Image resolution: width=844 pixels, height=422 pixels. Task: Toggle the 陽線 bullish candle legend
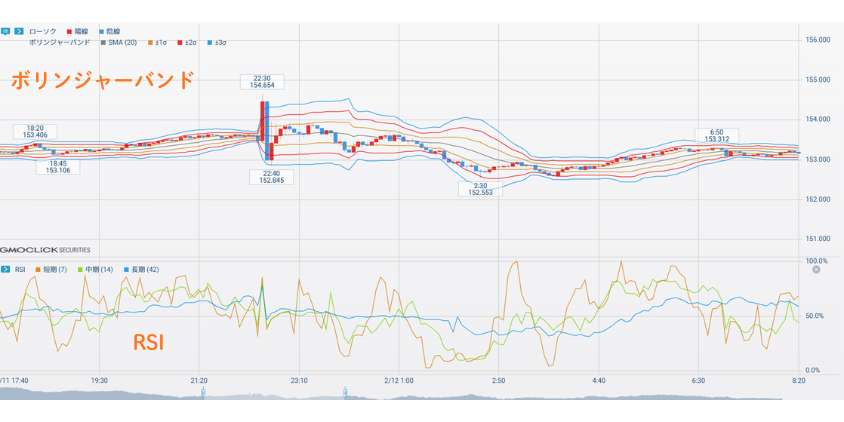pos(82,32)
